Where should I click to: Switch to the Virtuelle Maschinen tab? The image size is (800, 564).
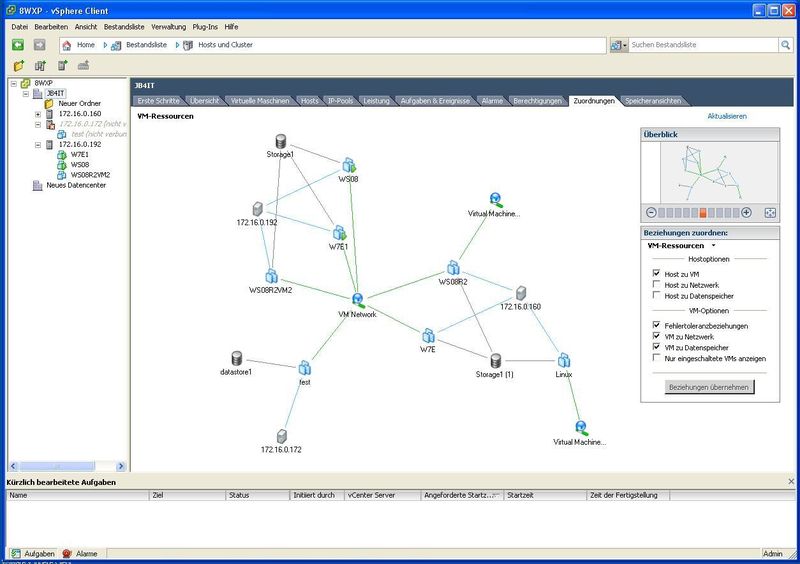tap(260, 101)
